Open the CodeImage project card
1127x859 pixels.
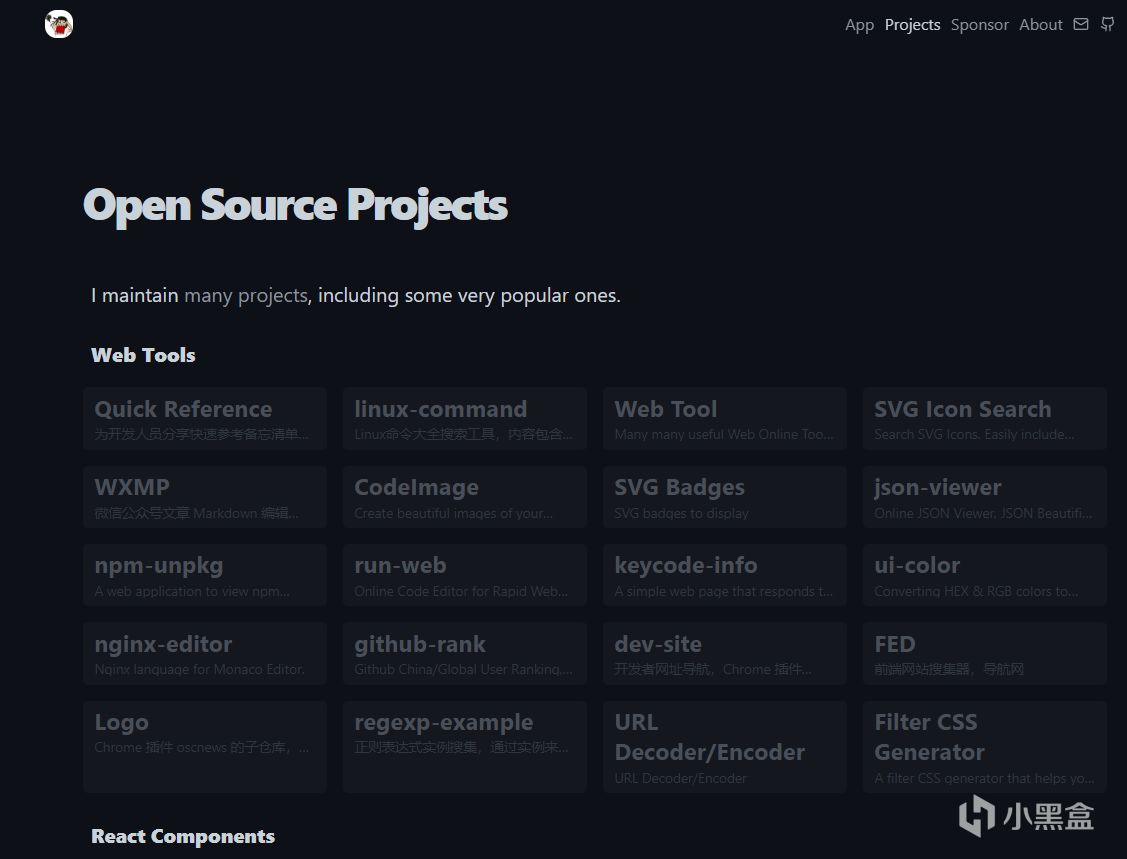(464, 497)
